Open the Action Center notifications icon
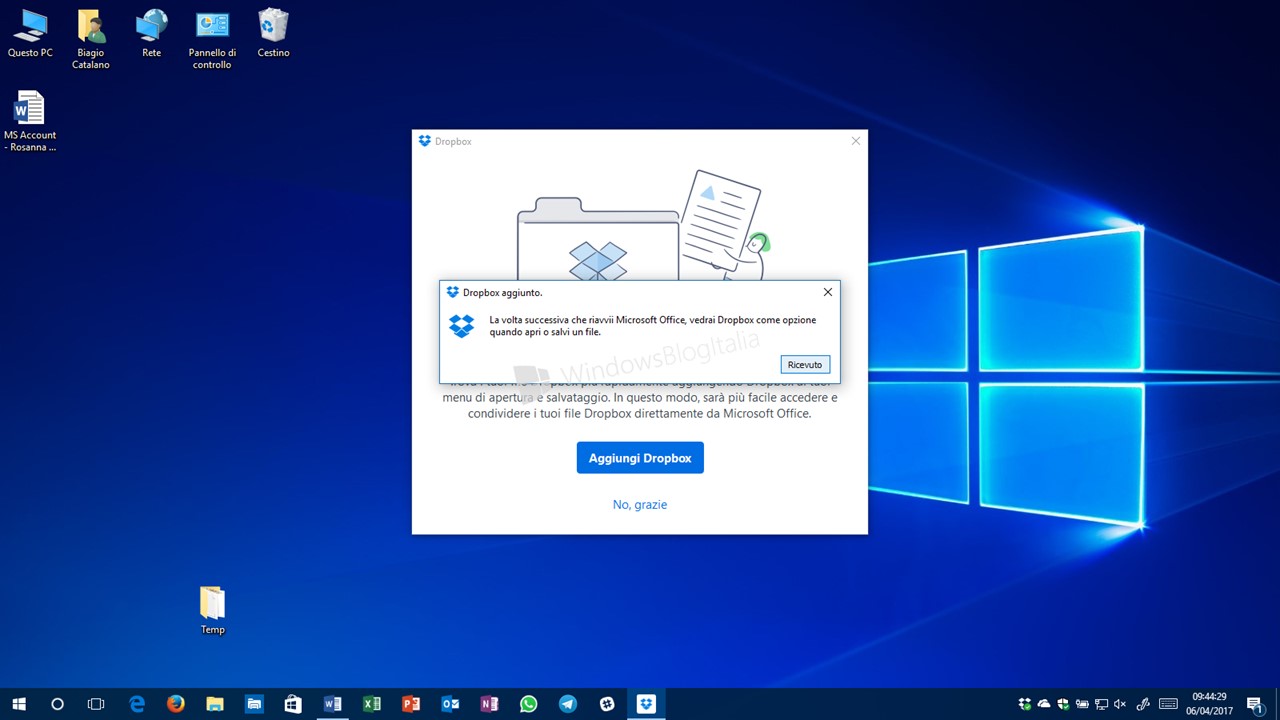This screenshot has width=1280, height=720. click(x=1254, y=704)
